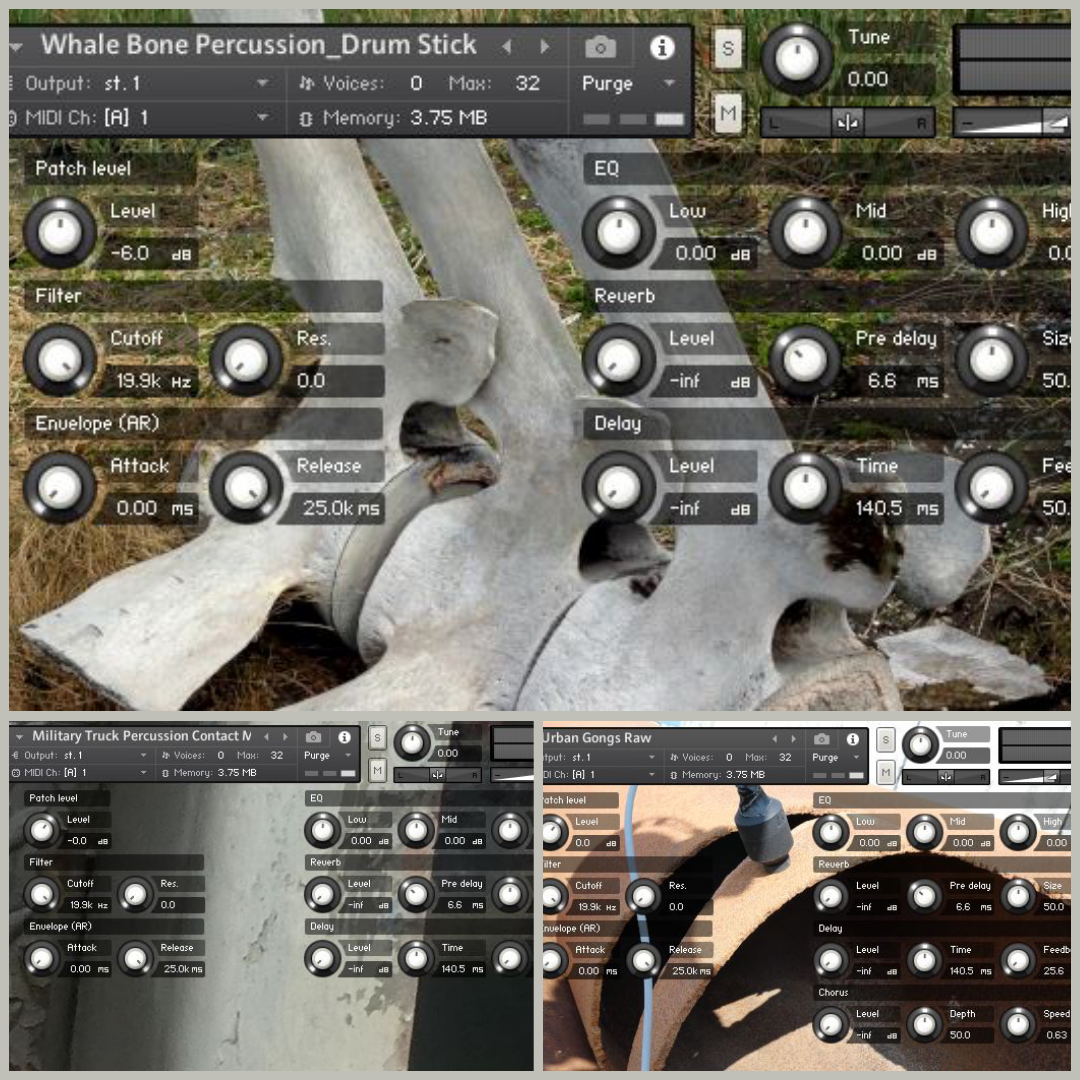Go to previous preset arrow in Whale Bone header
Screen dimensions: 1080x1080
pos(507,47)
